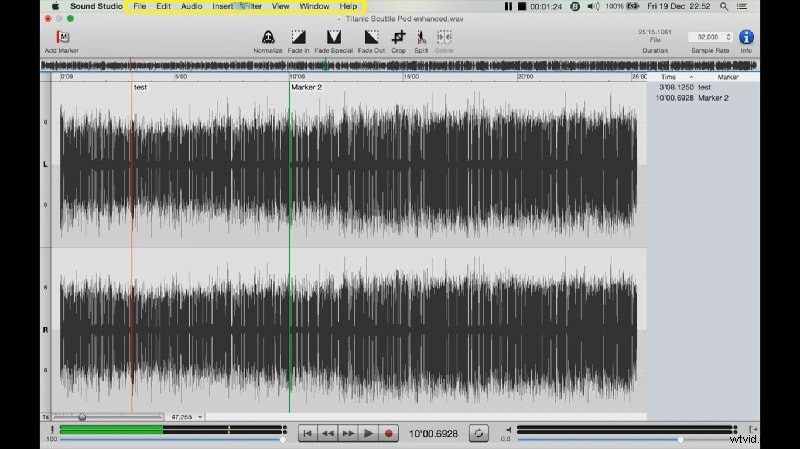Click the stop recording icon in menu bar
Screen dimensions: 800x449
[522, 6]
